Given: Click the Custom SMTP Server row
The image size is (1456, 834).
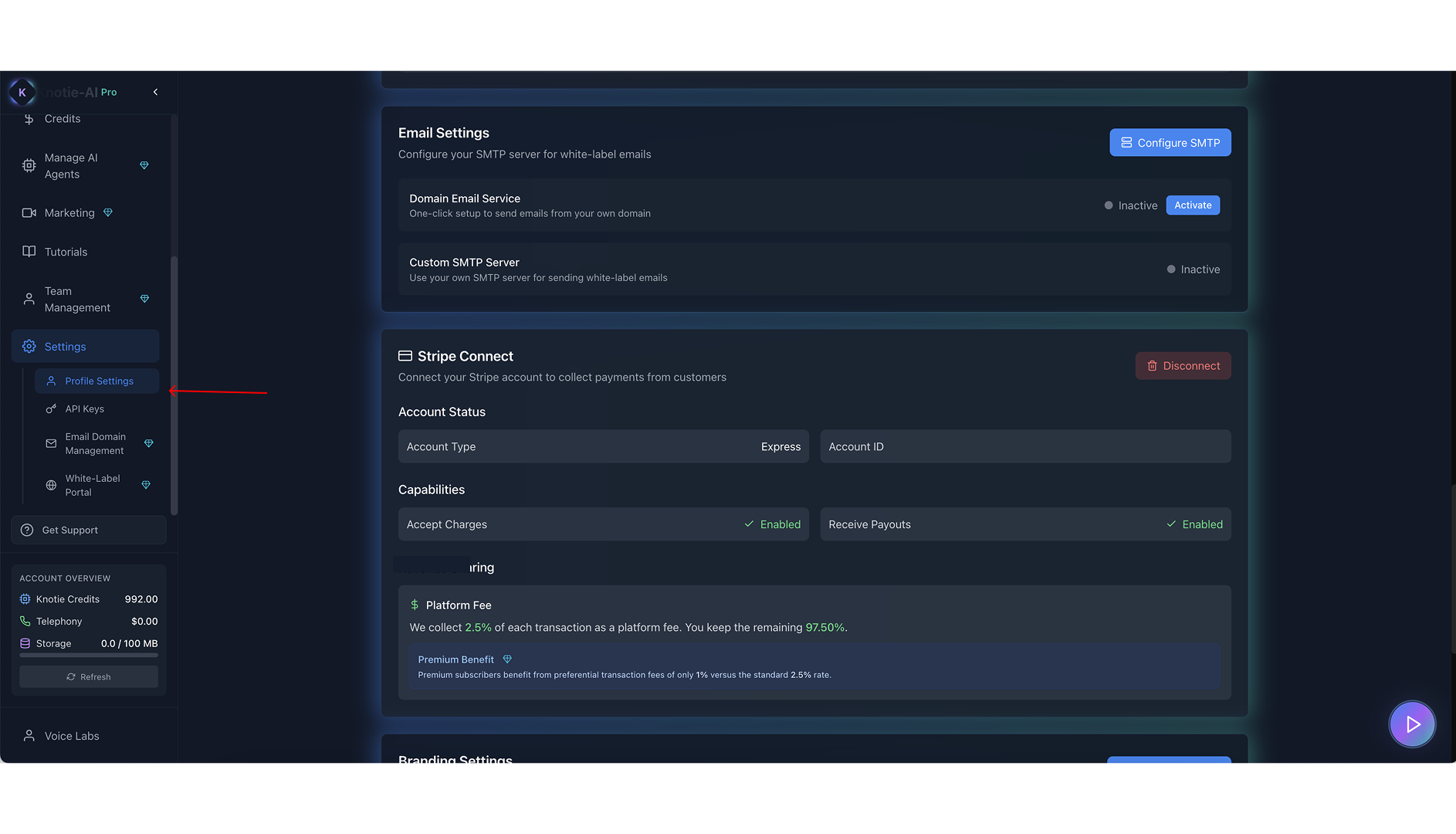Looking at the screenshot, I should [814, 270].
